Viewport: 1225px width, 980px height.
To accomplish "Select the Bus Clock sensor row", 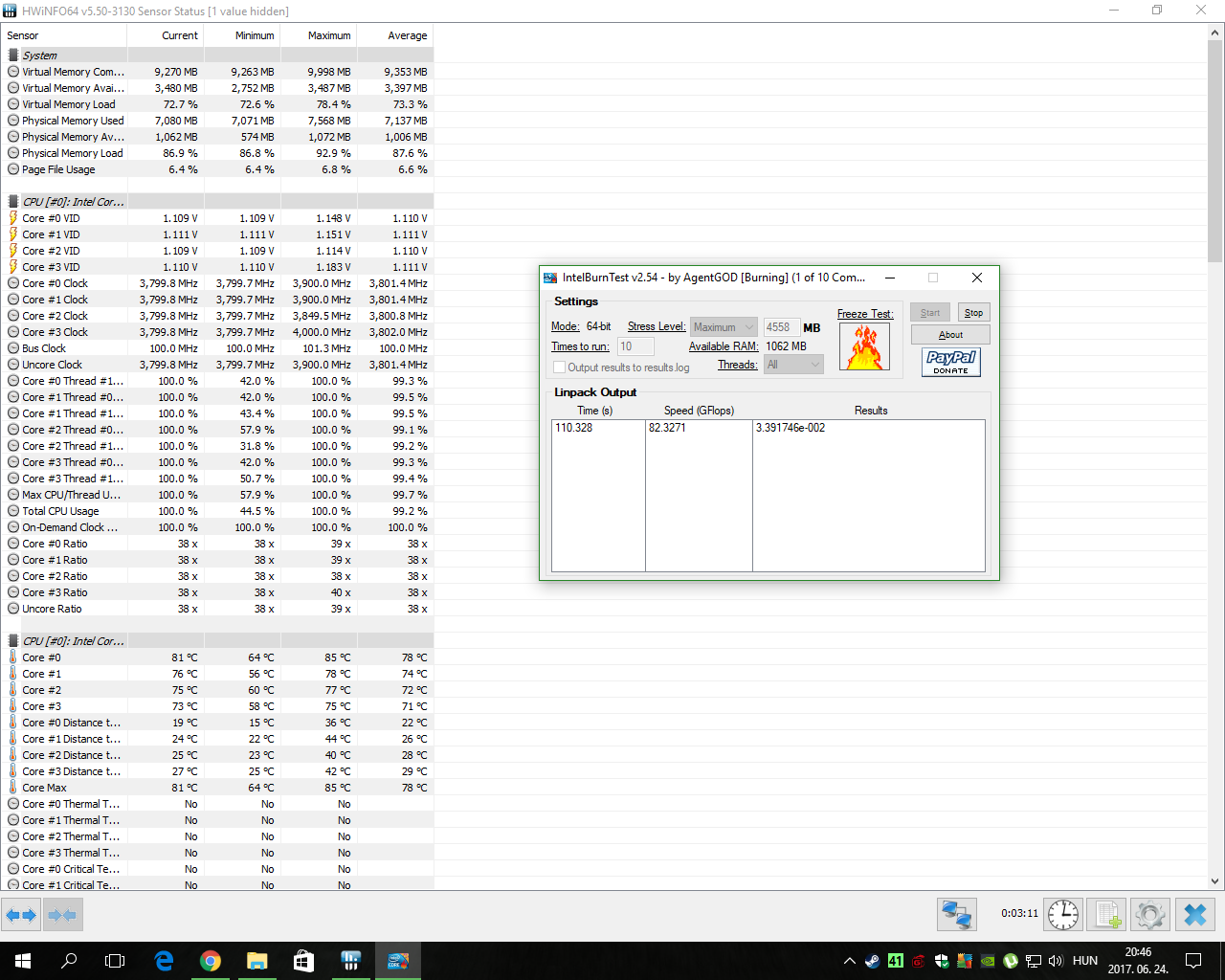I will [x=218, y=348].
